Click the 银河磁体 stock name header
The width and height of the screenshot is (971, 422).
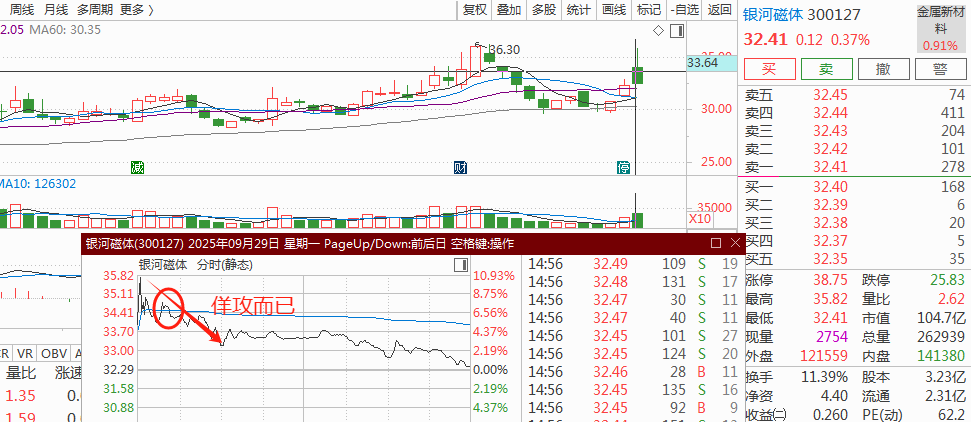[x=772, y=14]
